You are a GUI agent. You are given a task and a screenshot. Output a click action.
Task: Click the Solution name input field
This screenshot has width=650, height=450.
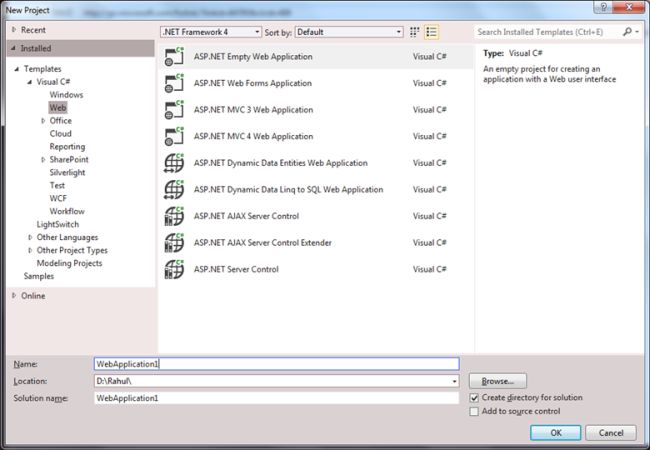pos(276,398)
